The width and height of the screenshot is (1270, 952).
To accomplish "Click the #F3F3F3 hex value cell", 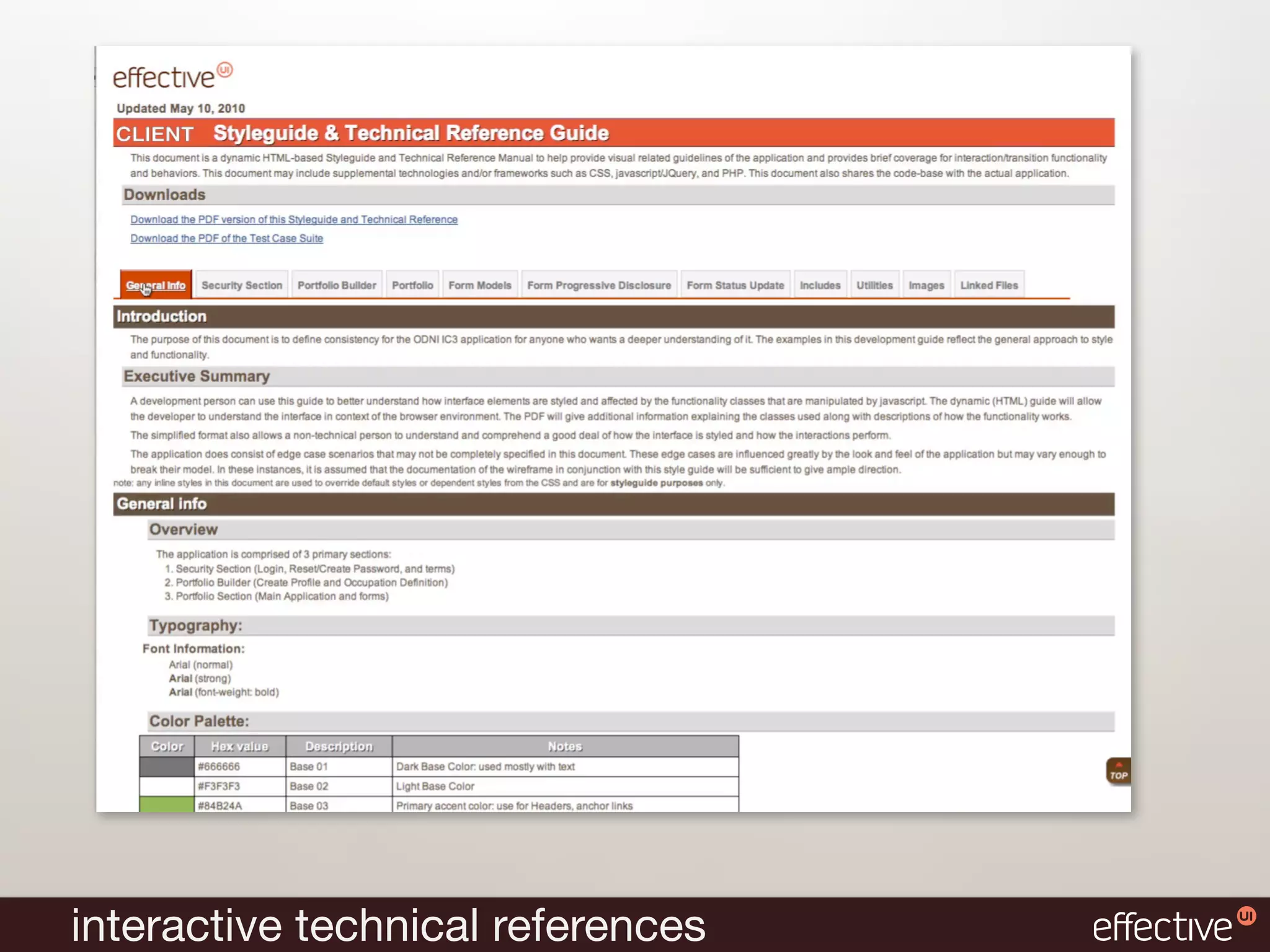I will click(240, 787).
